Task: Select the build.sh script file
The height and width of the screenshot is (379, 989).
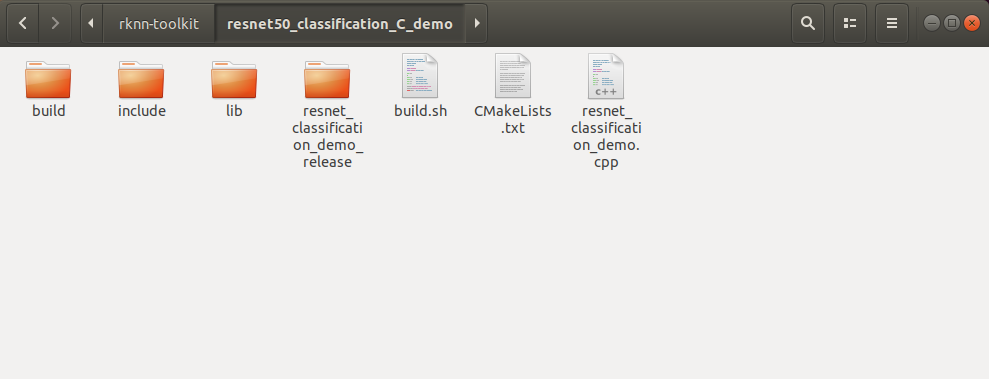Action: click(x=420, y=76)
